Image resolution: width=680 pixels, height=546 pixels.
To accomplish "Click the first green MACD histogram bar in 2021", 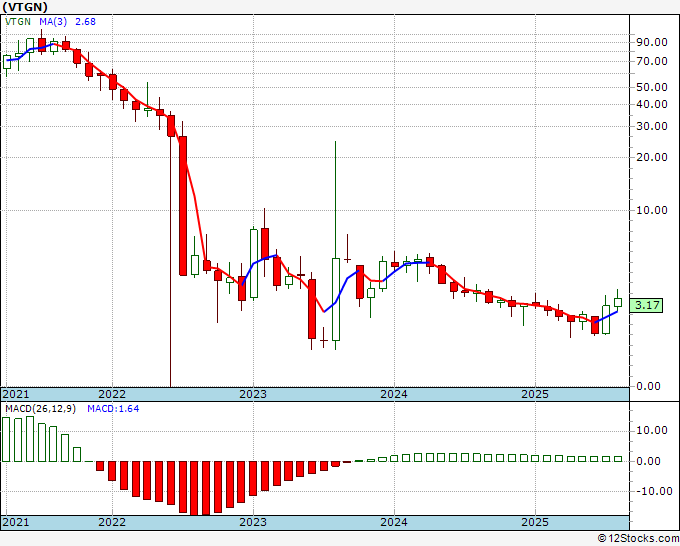I will [x=6, y=439].
